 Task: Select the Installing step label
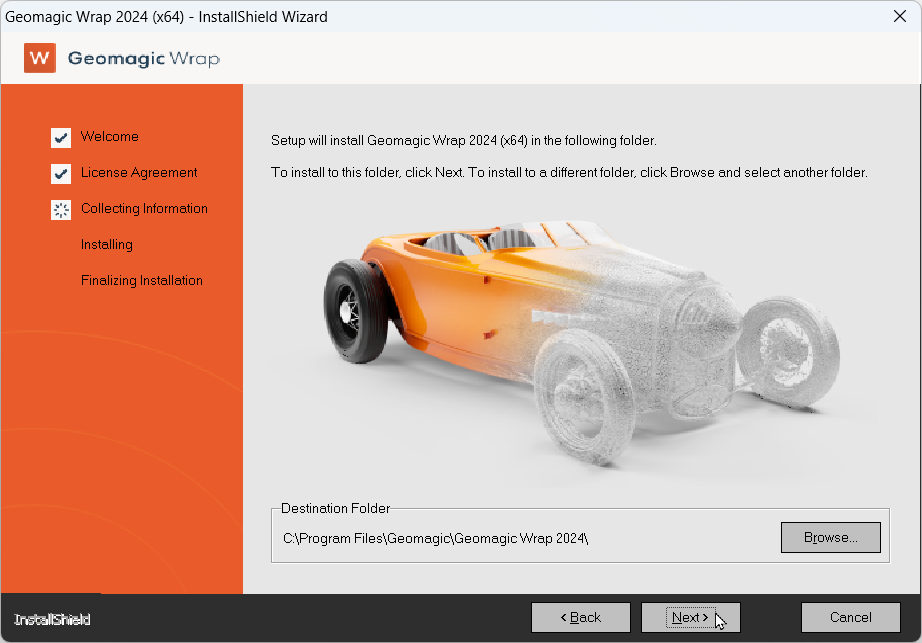(x=106, y=244)
